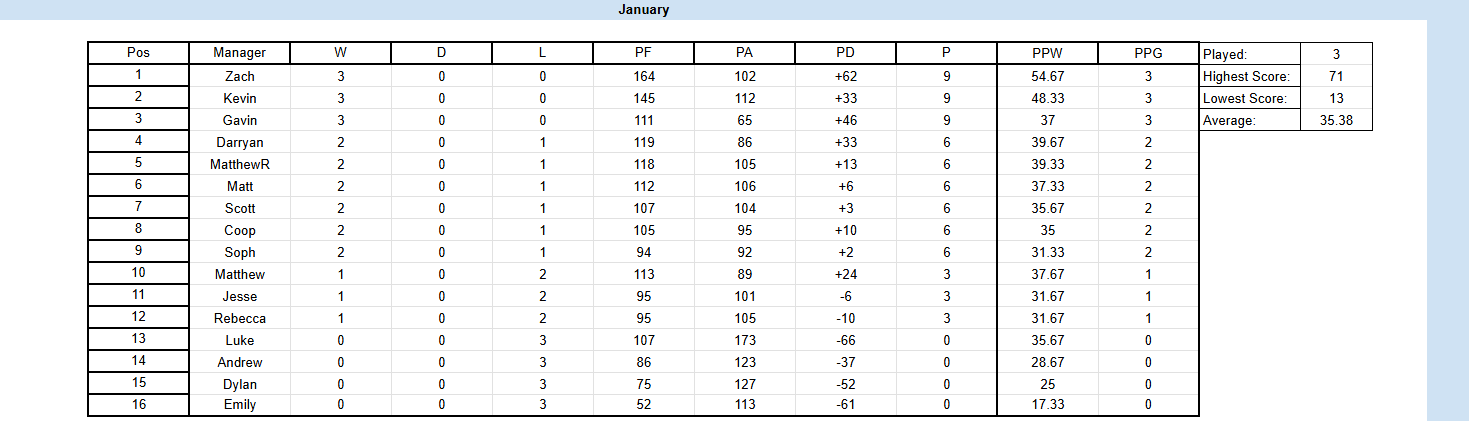
Task: Click the Emily name cell
Action: pyautogui.click(x=239, y=405)
